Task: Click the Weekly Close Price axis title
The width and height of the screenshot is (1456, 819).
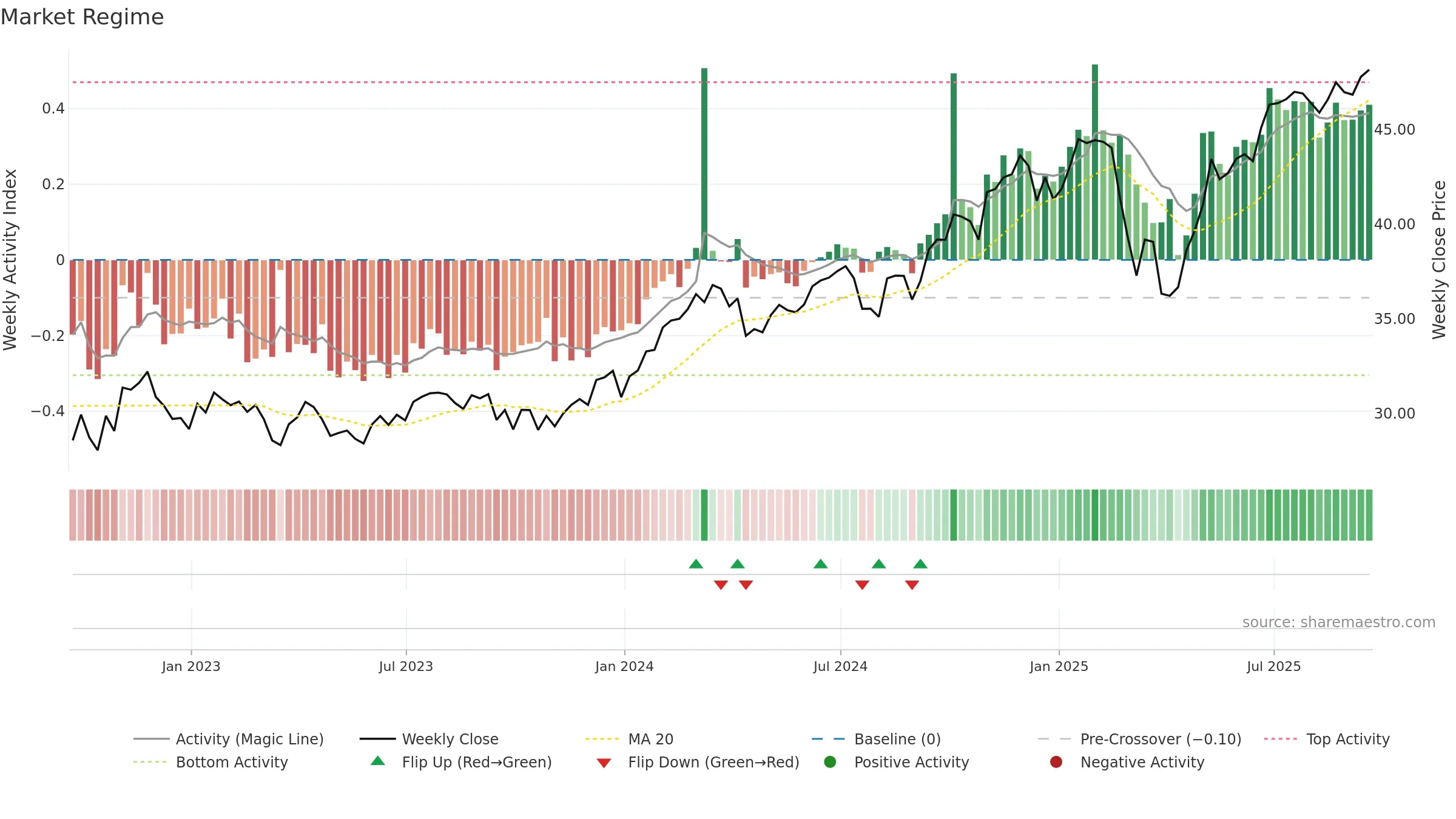Action: coord(1439,260)
